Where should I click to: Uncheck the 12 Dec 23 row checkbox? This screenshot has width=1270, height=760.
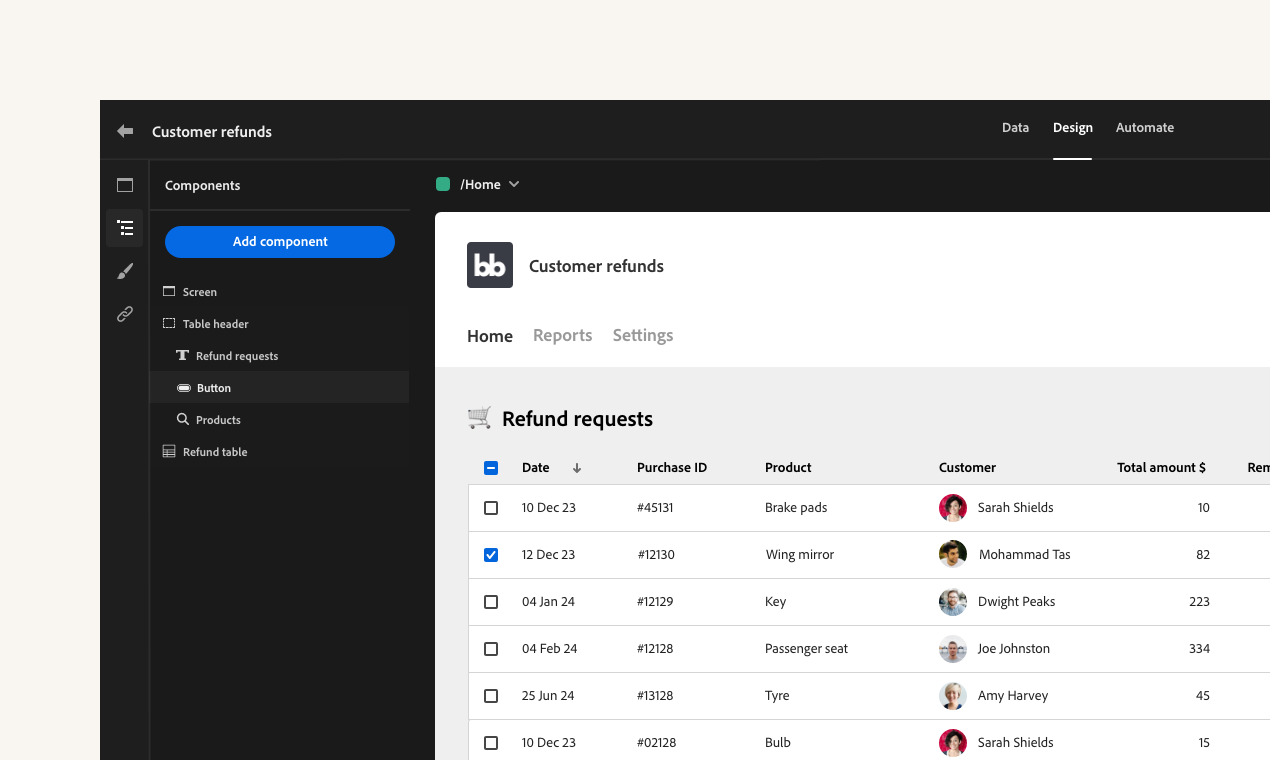[491, 555]
